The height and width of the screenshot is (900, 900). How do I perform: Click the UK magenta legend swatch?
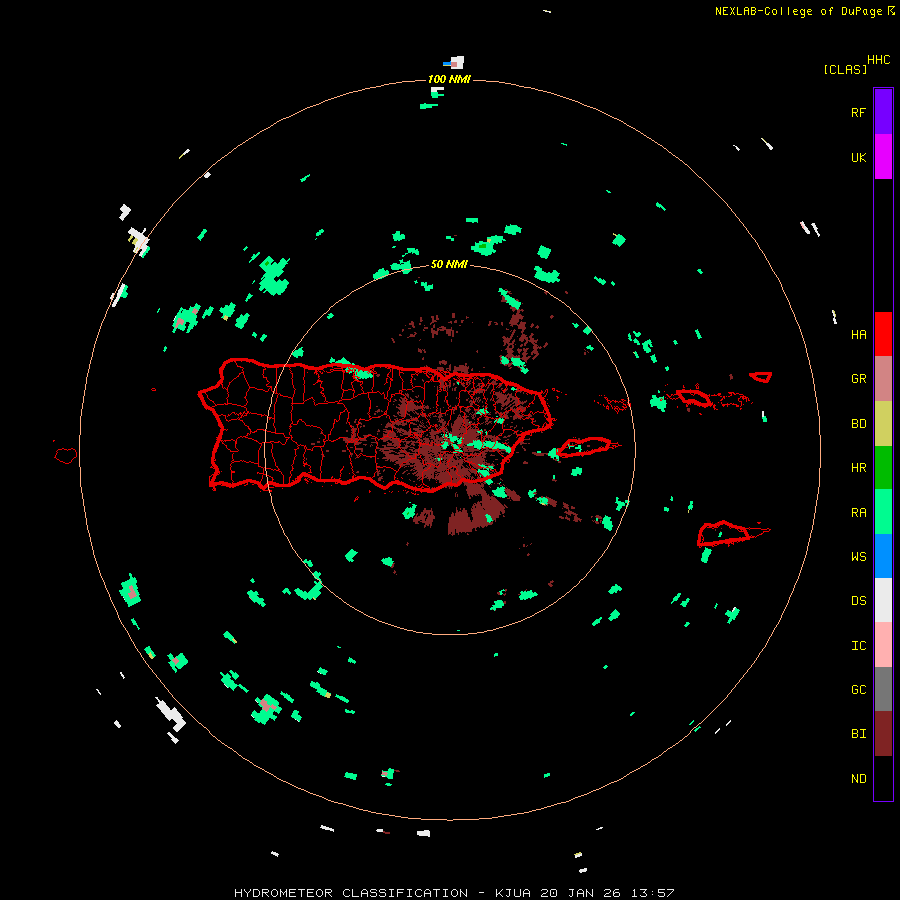click(883, 157)
